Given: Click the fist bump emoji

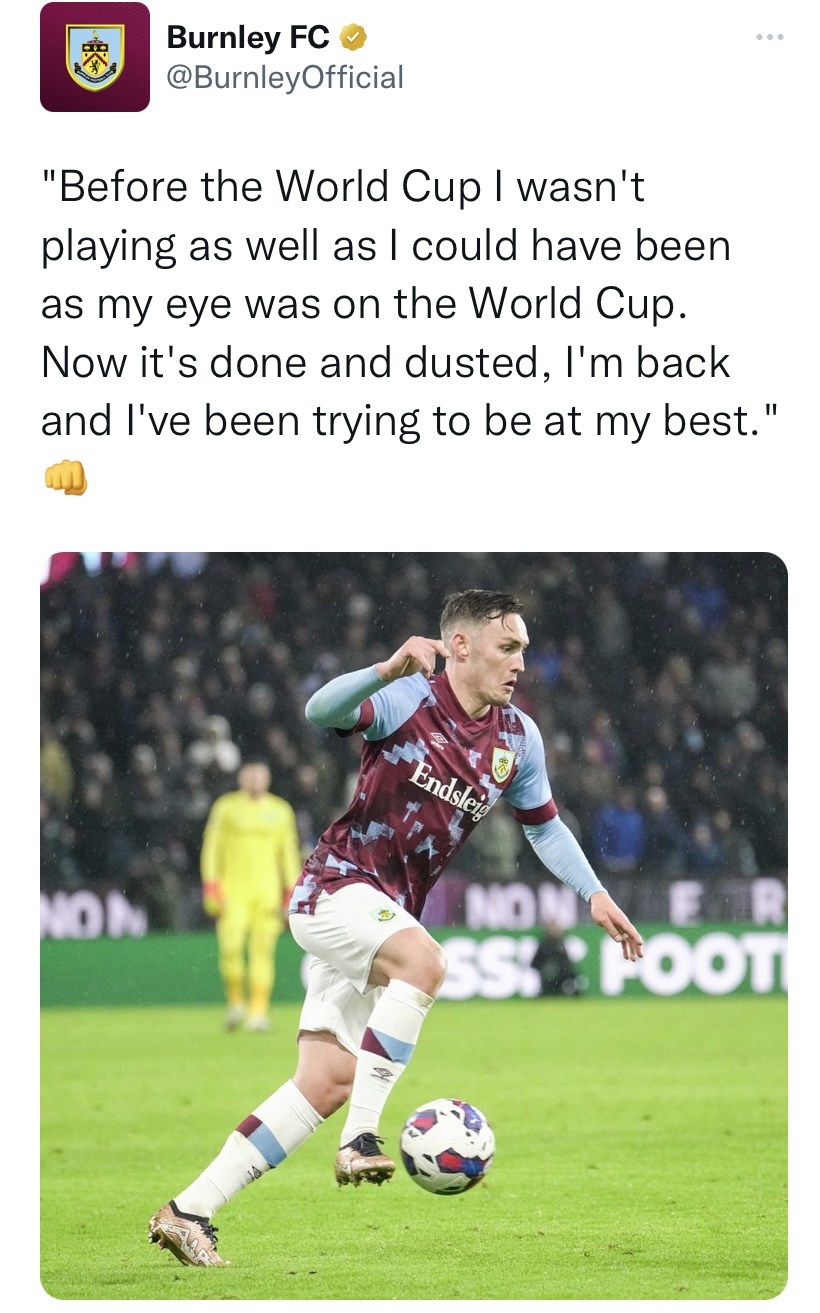Looking at the screenshot, I should point(65,478).
